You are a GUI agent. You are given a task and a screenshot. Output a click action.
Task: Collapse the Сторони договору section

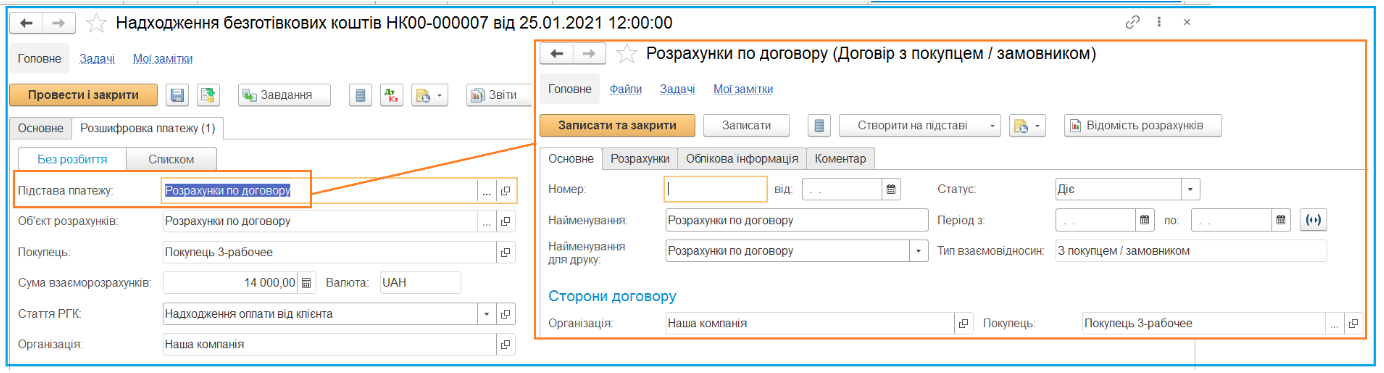point(612,296)
